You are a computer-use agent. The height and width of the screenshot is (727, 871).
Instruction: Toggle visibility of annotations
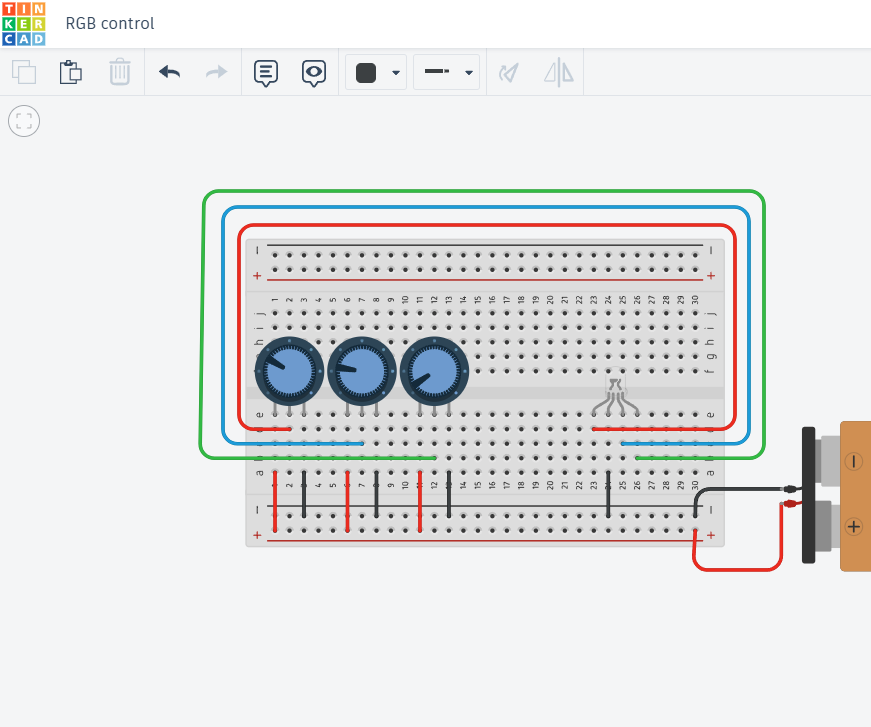pyautogui.click(x=314, y=72)
